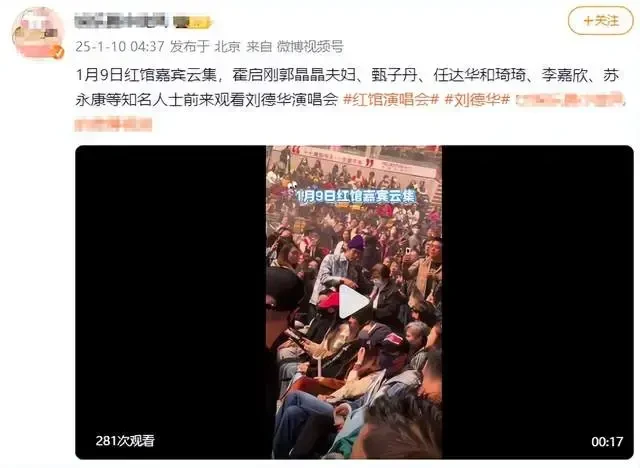Click the eyes emoji sticker in video
The image size is (640, 468).
point(291,187)
